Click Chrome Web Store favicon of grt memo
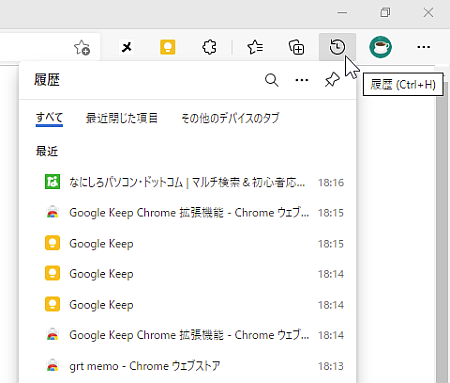This screenshot has height=383, width=450. pyautogui.click(x=52, y=366)
